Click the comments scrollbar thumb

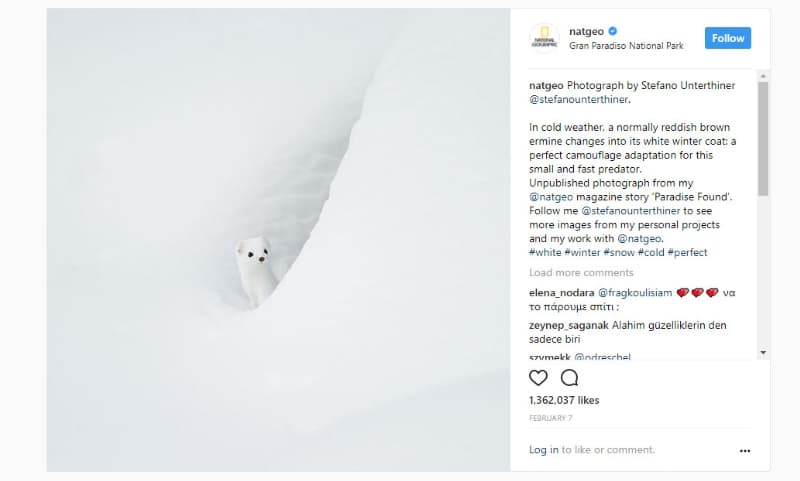(763, 139)
